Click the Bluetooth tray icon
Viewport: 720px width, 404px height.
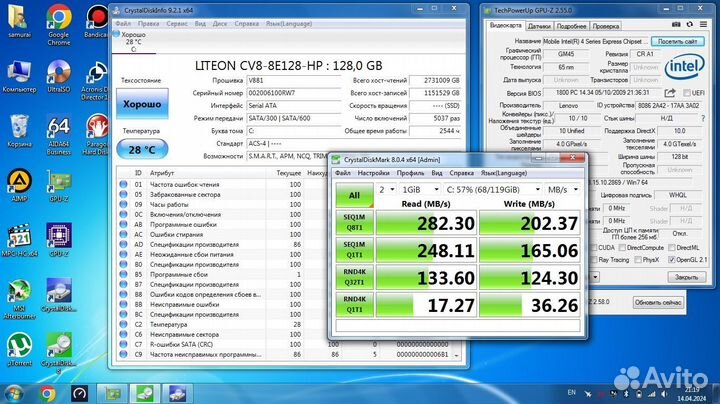click(x=626, y=394)
